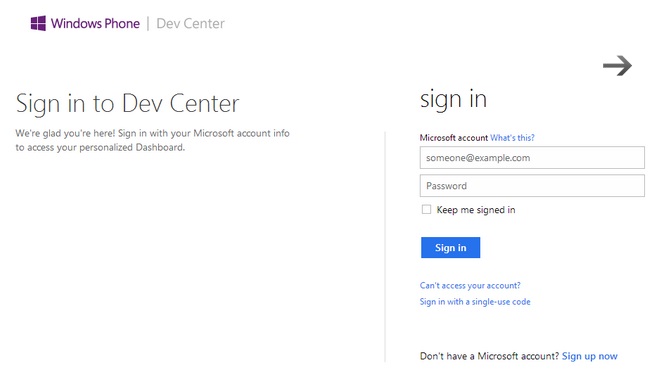Open Can't access your account? link

(470, 286)
